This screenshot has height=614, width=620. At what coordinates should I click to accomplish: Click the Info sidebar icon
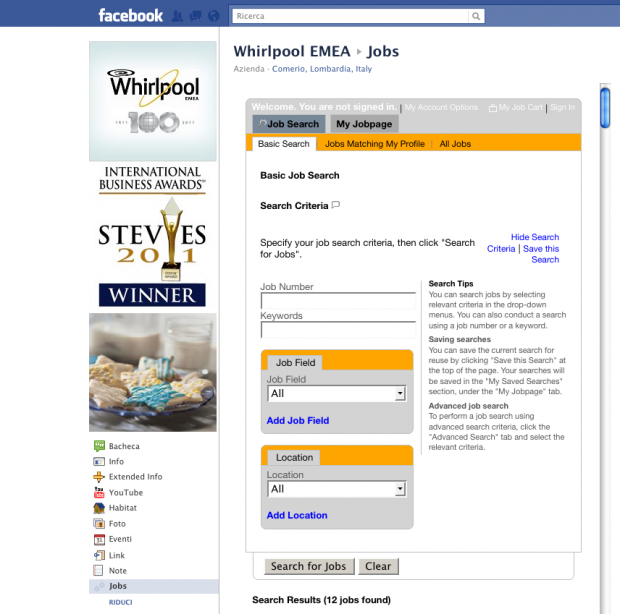pos(99,461)
